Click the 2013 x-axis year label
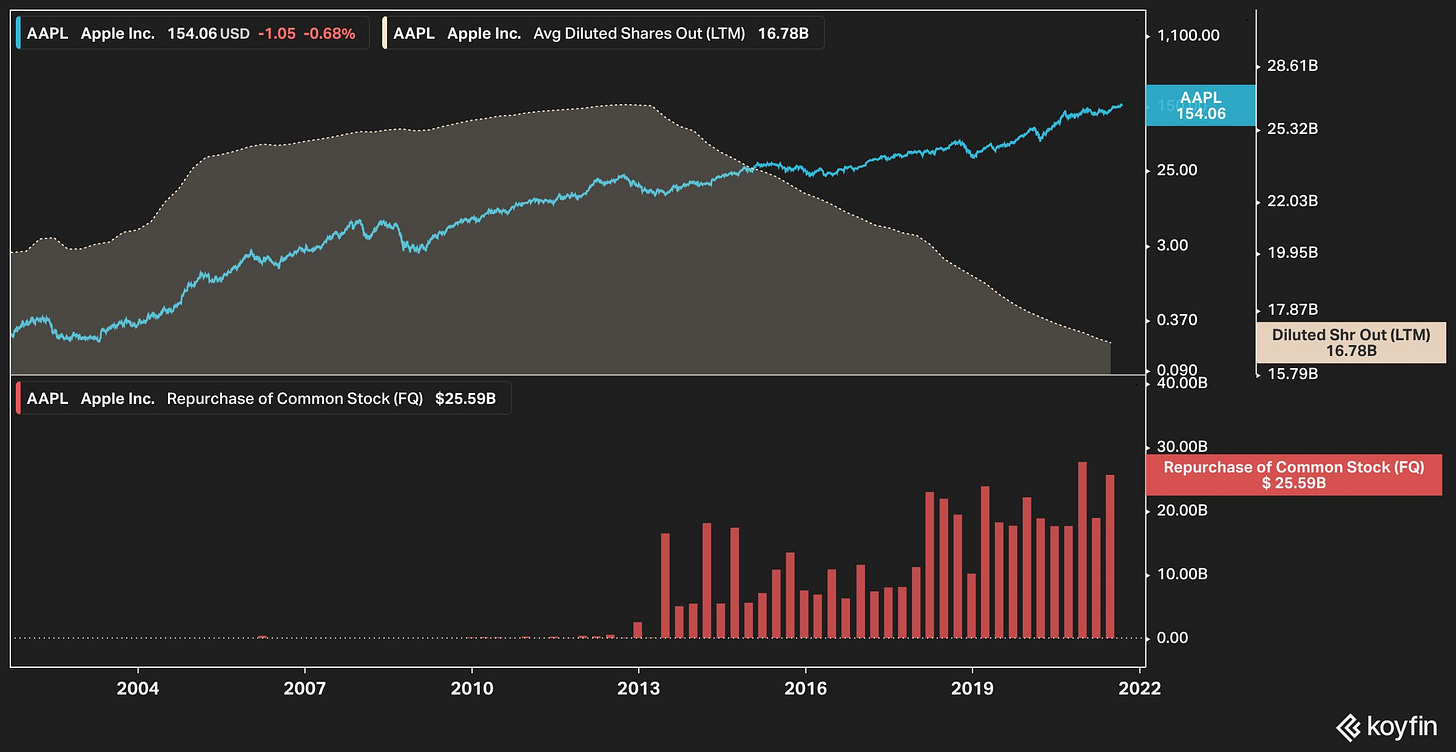Viewport: 1456px width, 752px height. click(x=639, y=689)
